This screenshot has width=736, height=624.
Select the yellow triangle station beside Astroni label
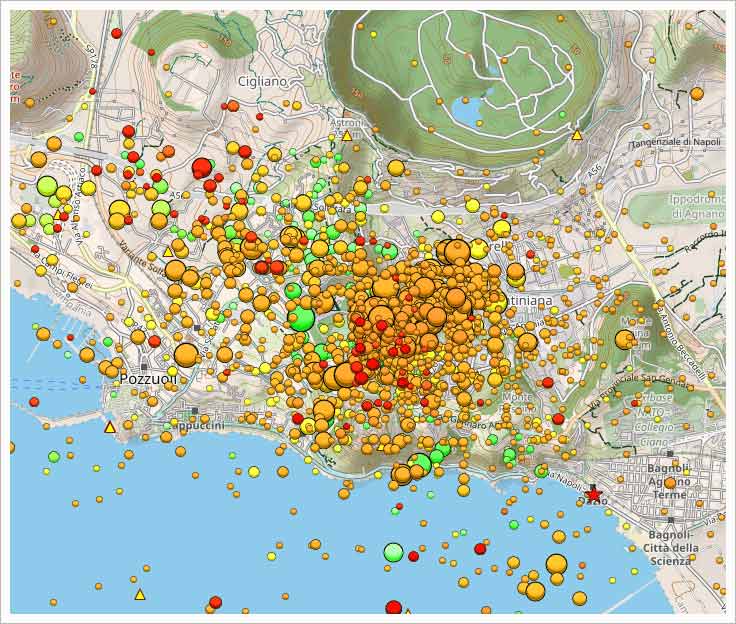(x=347, y=135)
